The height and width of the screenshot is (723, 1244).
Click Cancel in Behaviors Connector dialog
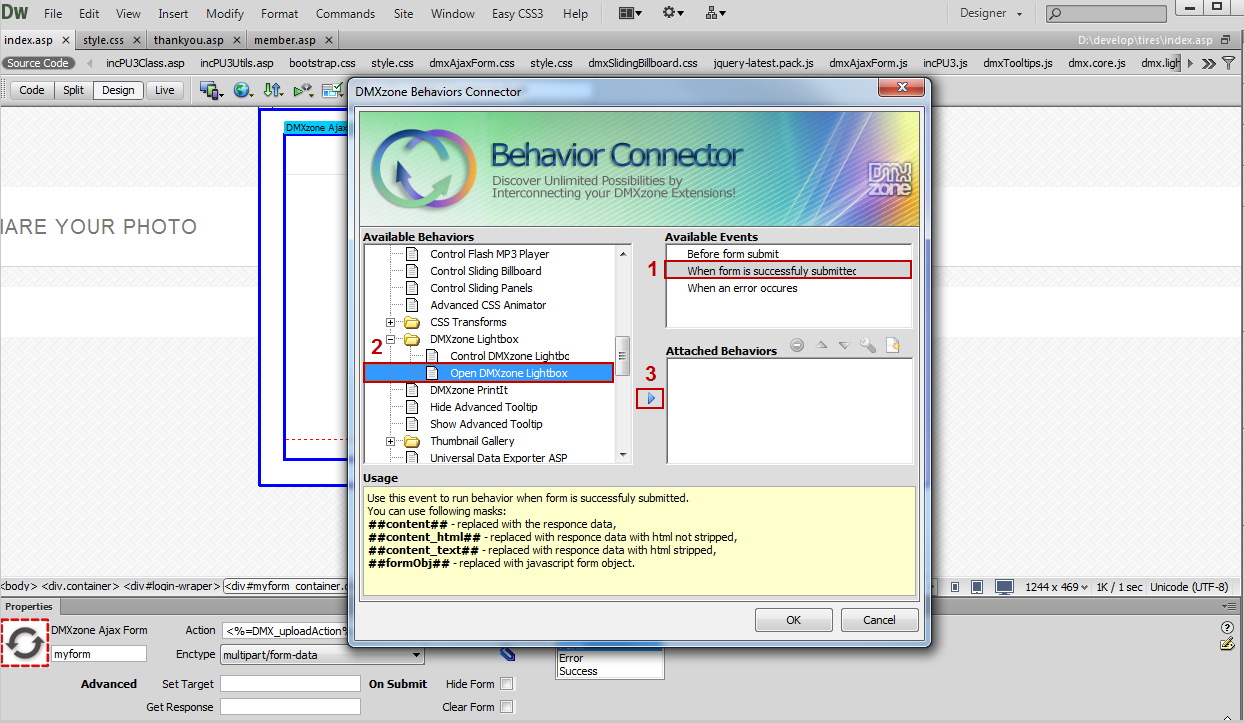point(880,620)
